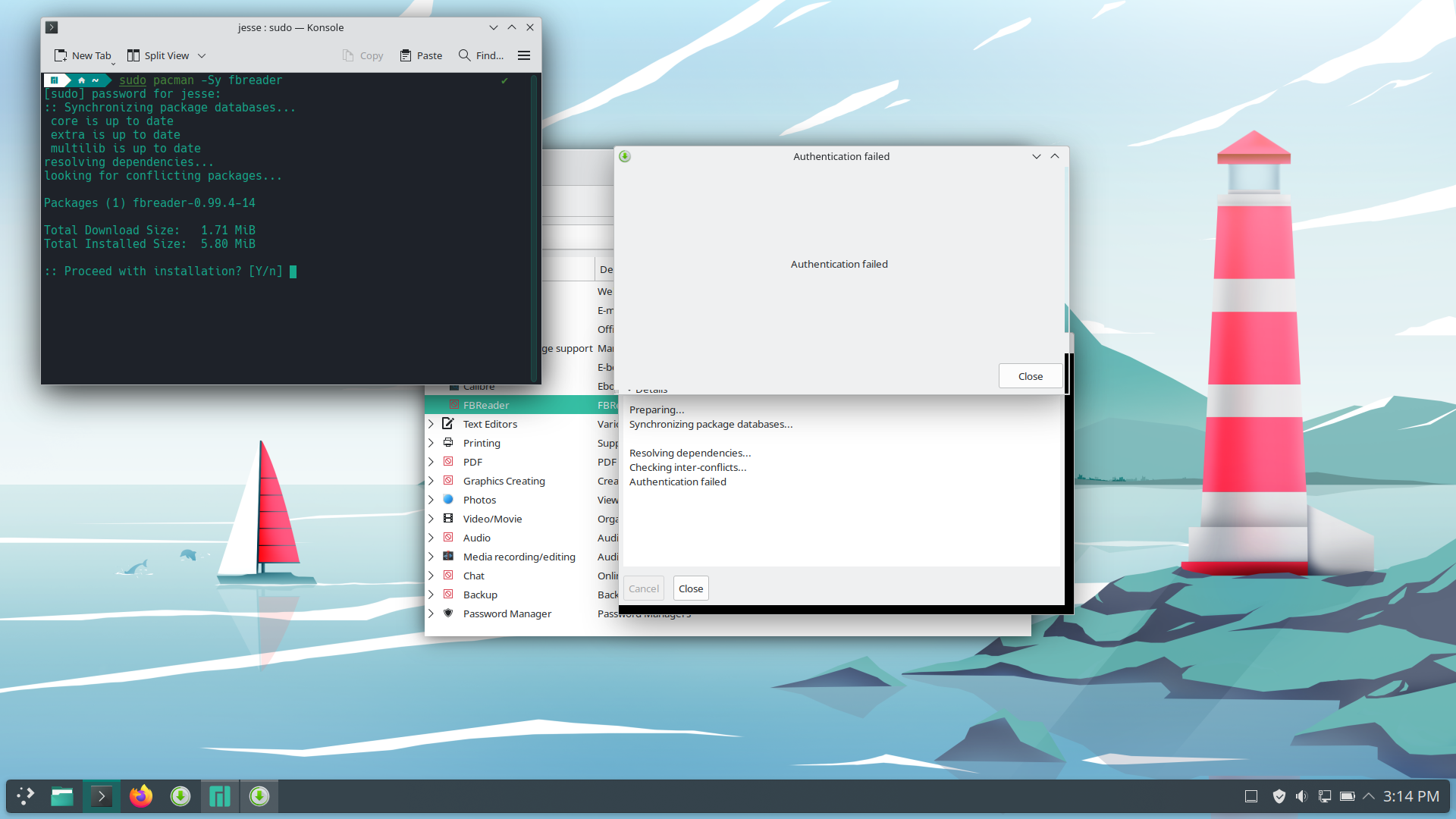Viewport: 1456px width, 819px height.
Task: Click the battery icon in system tray
Action: [1347, 796]
